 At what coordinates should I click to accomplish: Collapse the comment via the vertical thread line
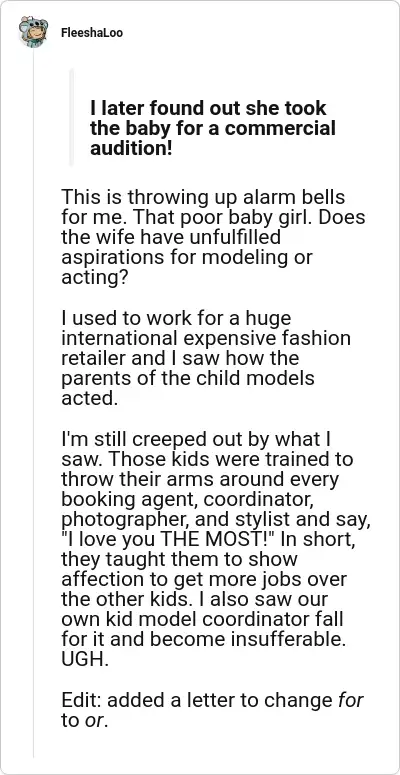(34, 403)
